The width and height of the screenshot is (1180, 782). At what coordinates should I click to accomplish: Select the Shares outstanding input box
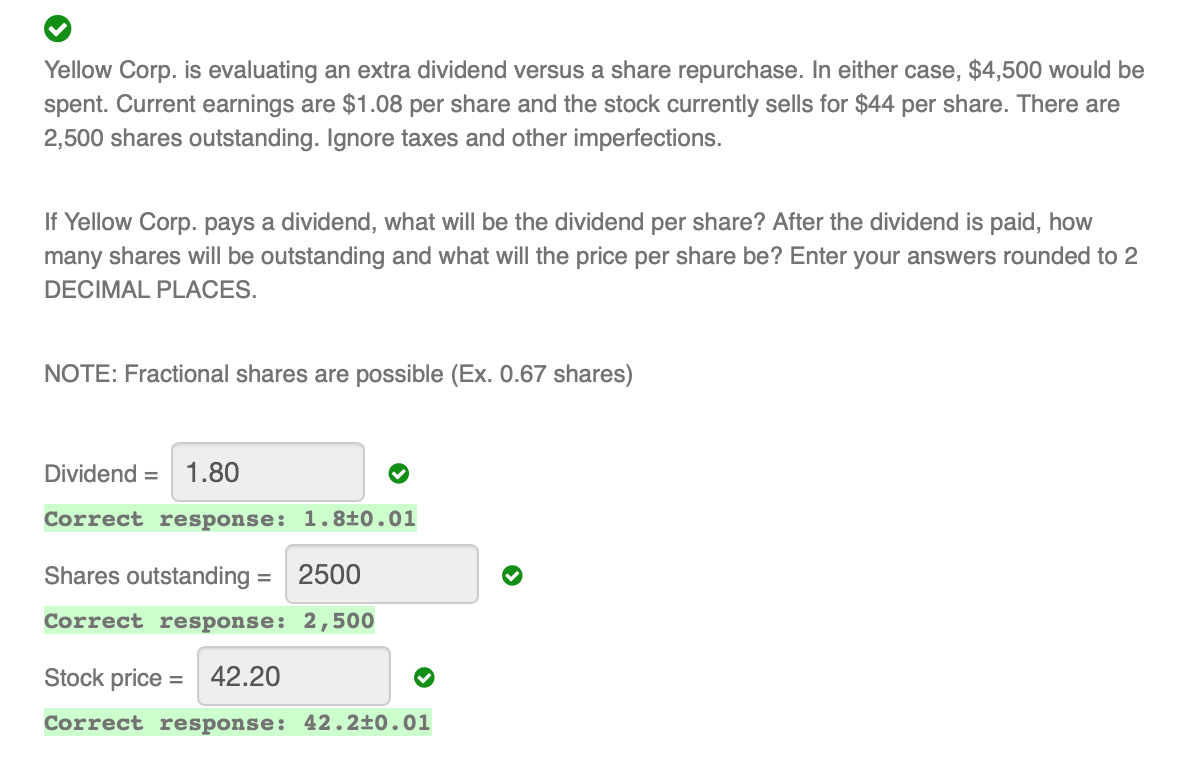tap(381, 573)
